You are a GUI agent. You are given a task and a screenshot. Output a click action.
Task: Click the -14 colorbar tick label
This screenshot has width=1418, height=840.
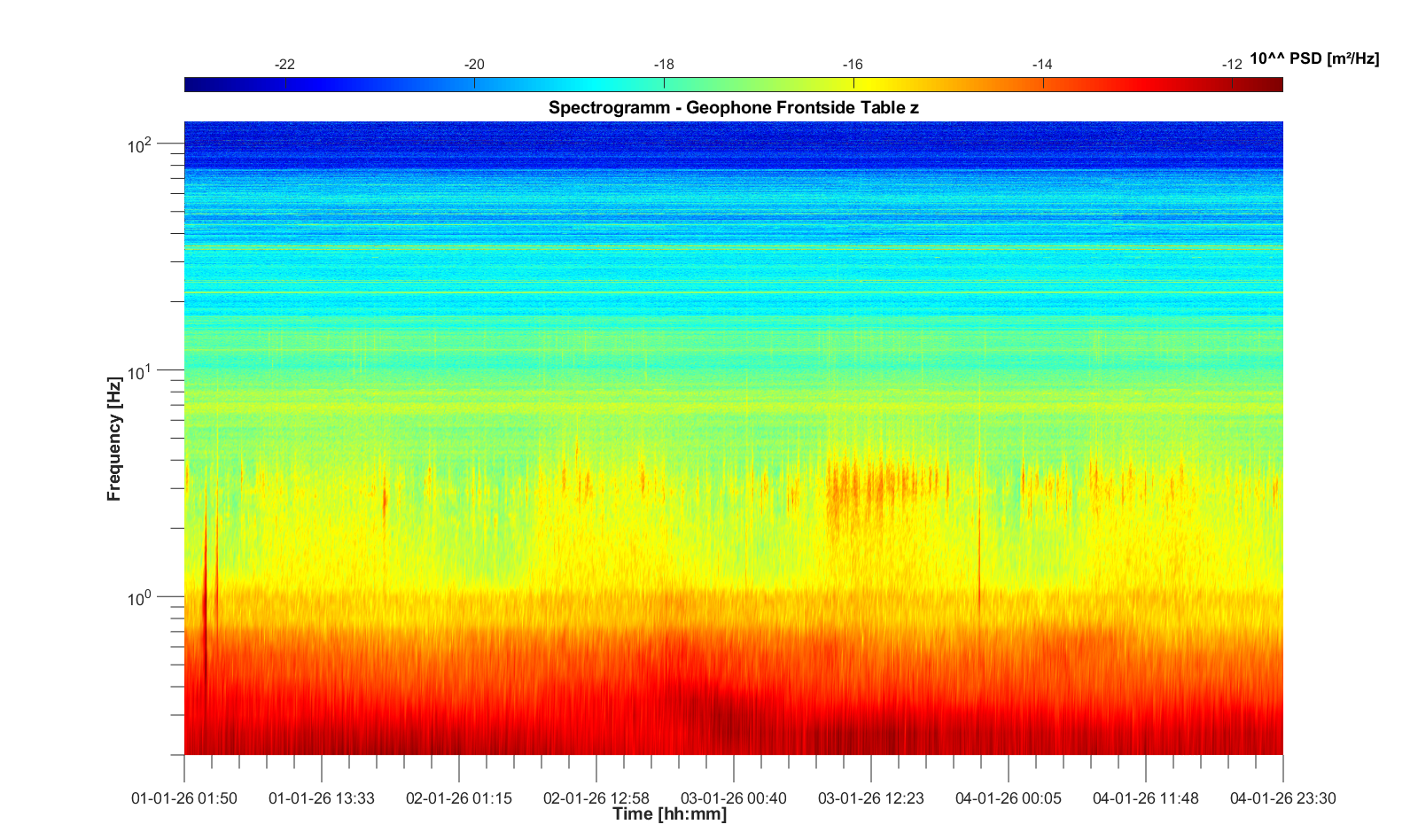pyautogui.click(x=1042, y=65)
